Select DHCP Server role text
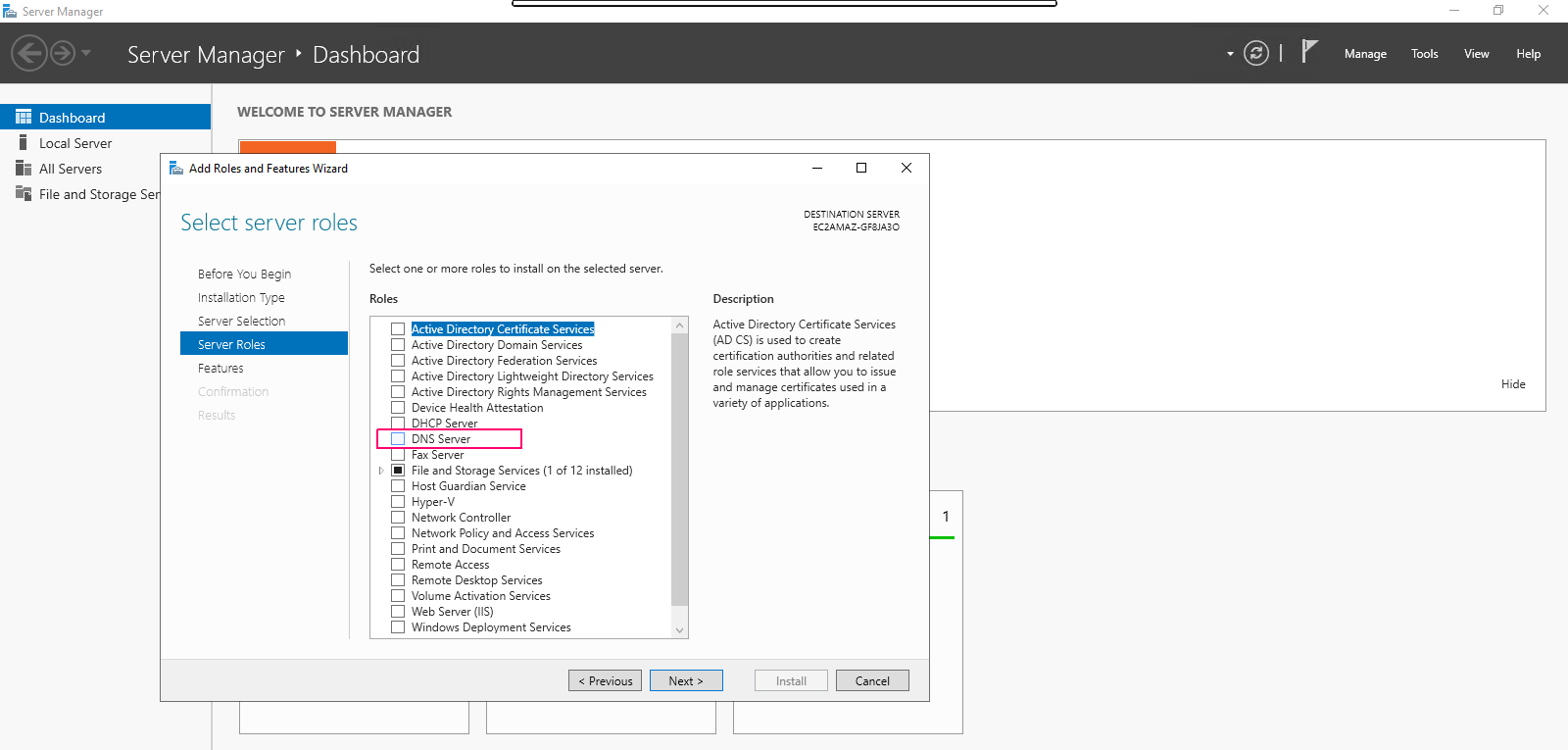This screenshot has width=1568, height=750. [x=445, y=424]
